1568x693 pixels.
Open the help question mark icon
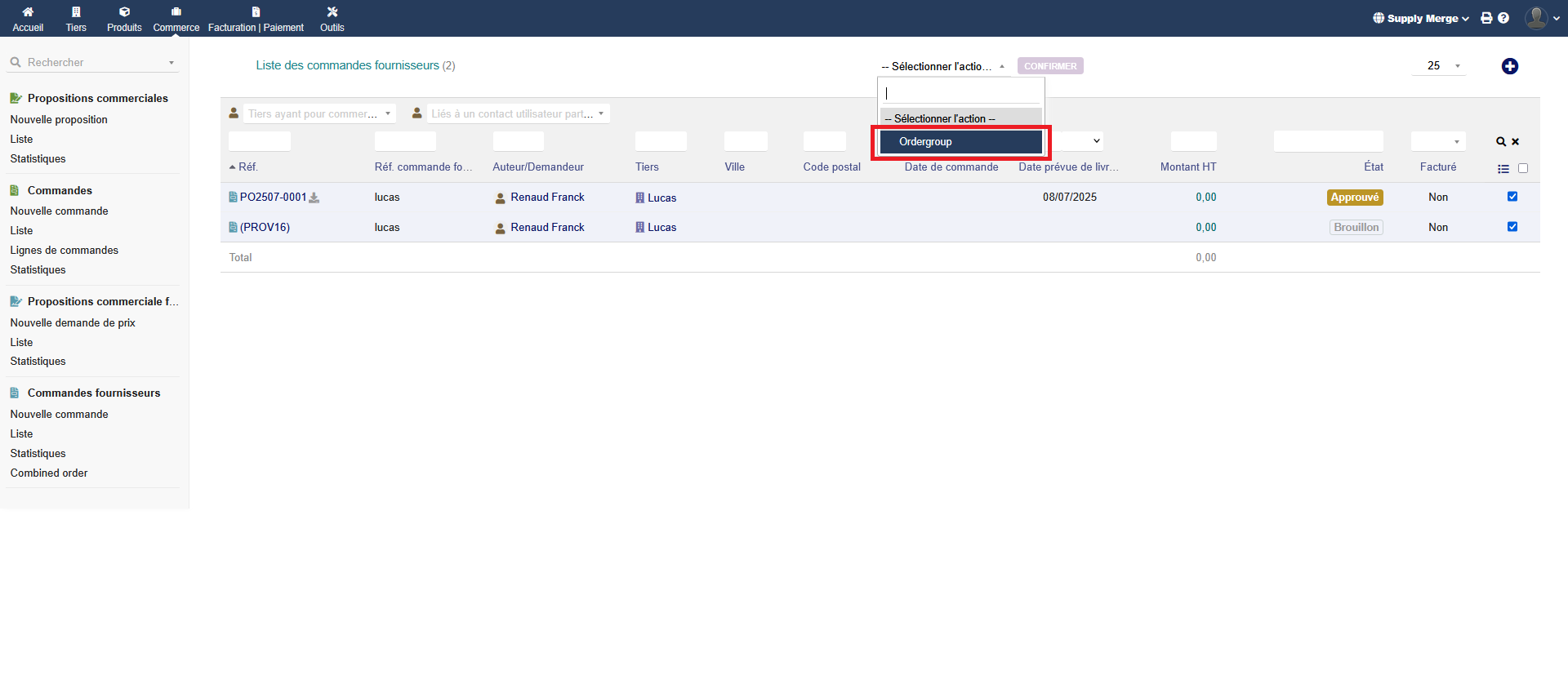coord(1503,18)
